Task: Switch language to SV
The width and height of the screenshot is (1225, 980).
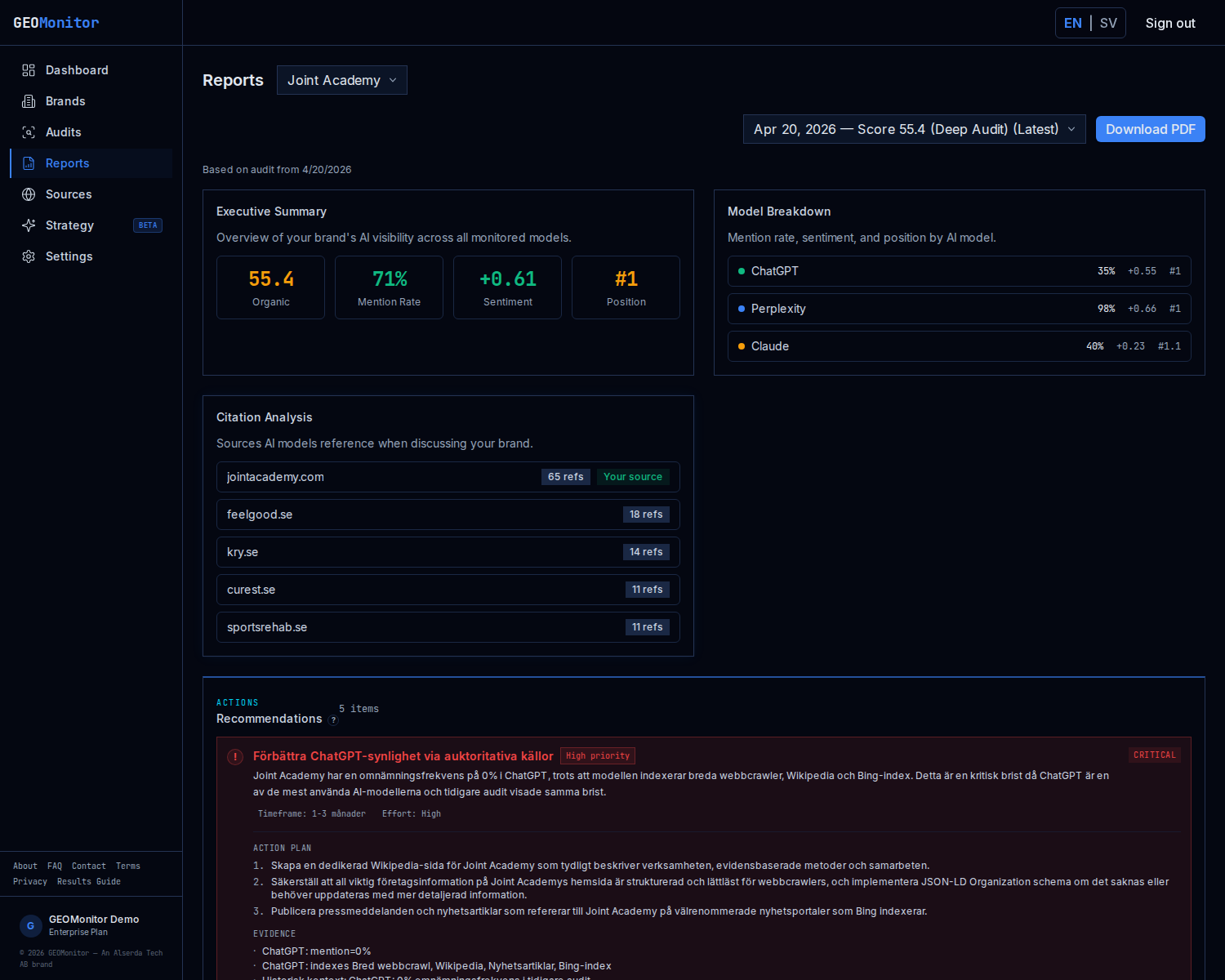Action: click(x=1108, y=23)
